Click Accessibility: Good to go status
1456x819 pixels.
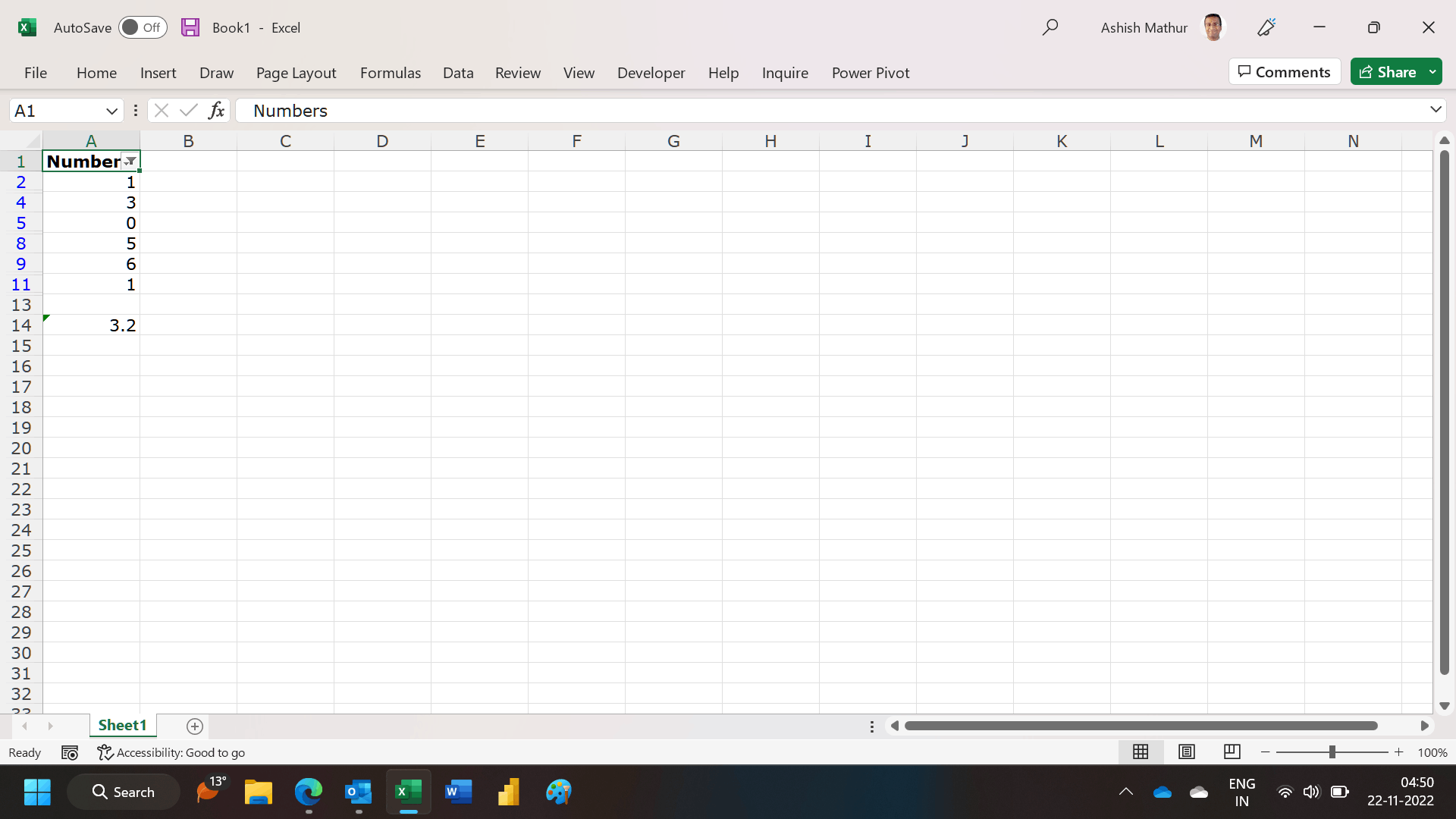(171, 752)
